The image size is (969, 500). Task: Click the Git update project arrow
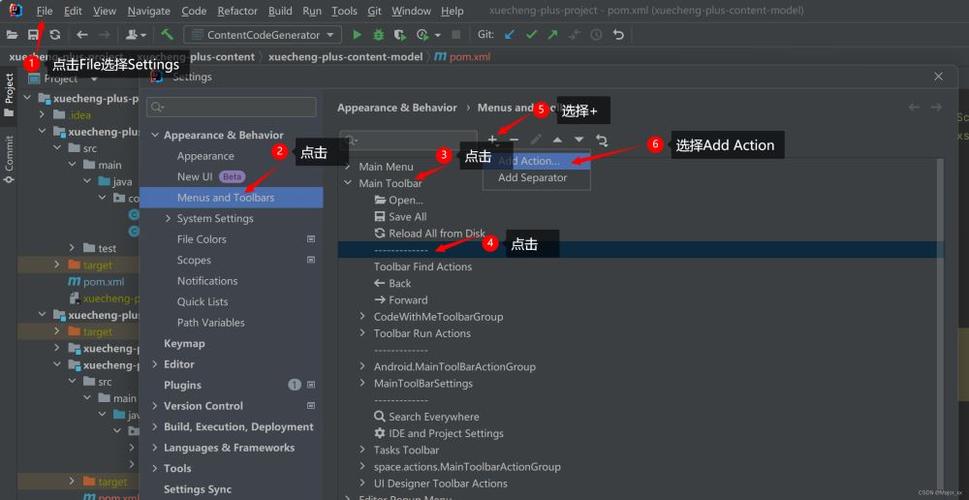(510, 35)
